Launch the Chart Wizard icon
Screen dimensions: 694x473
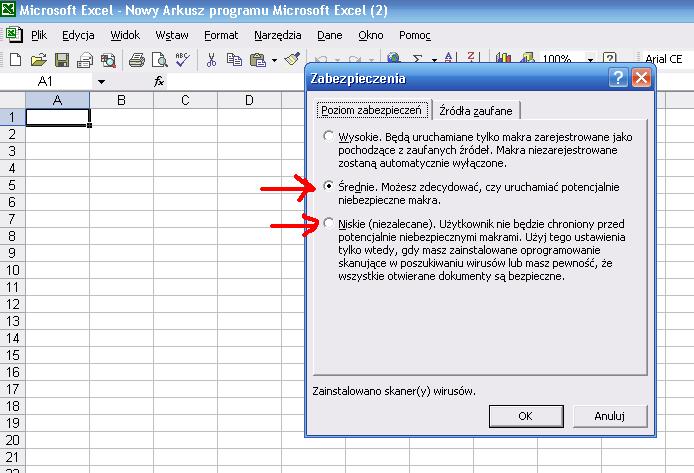tap(503, 58)
